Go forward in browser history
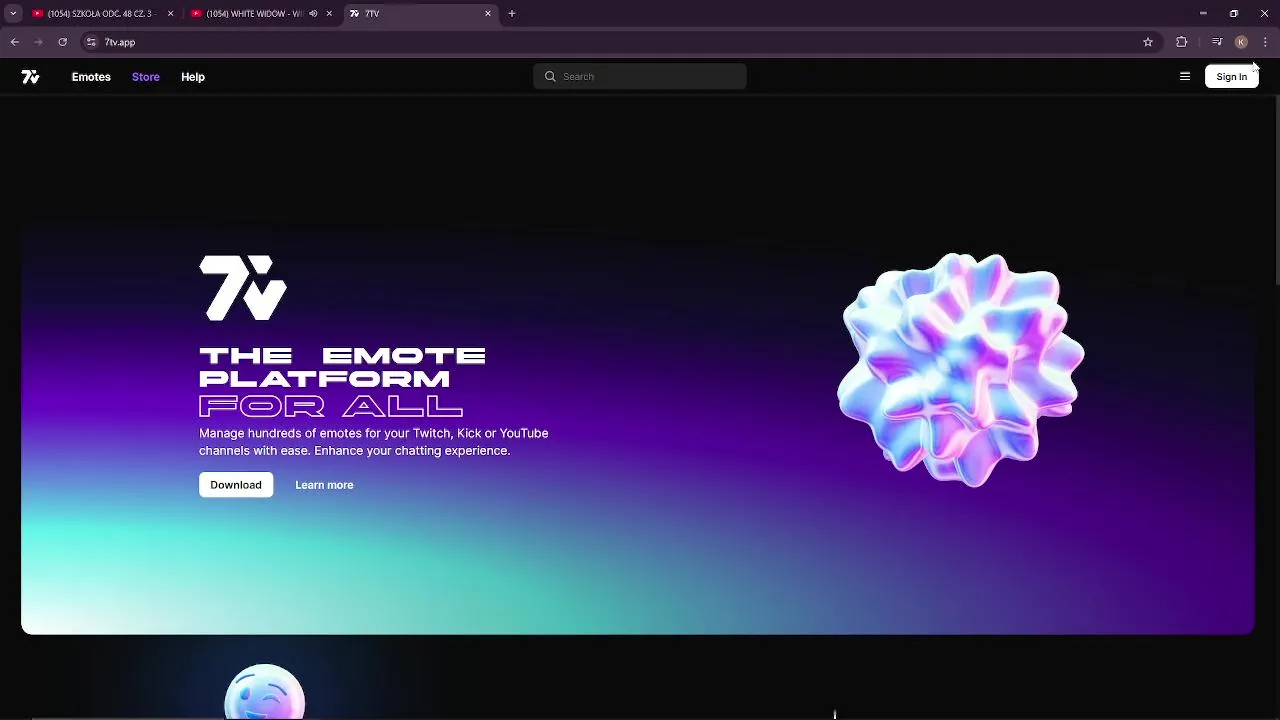The image size is (1280, 720). (38, 42)
